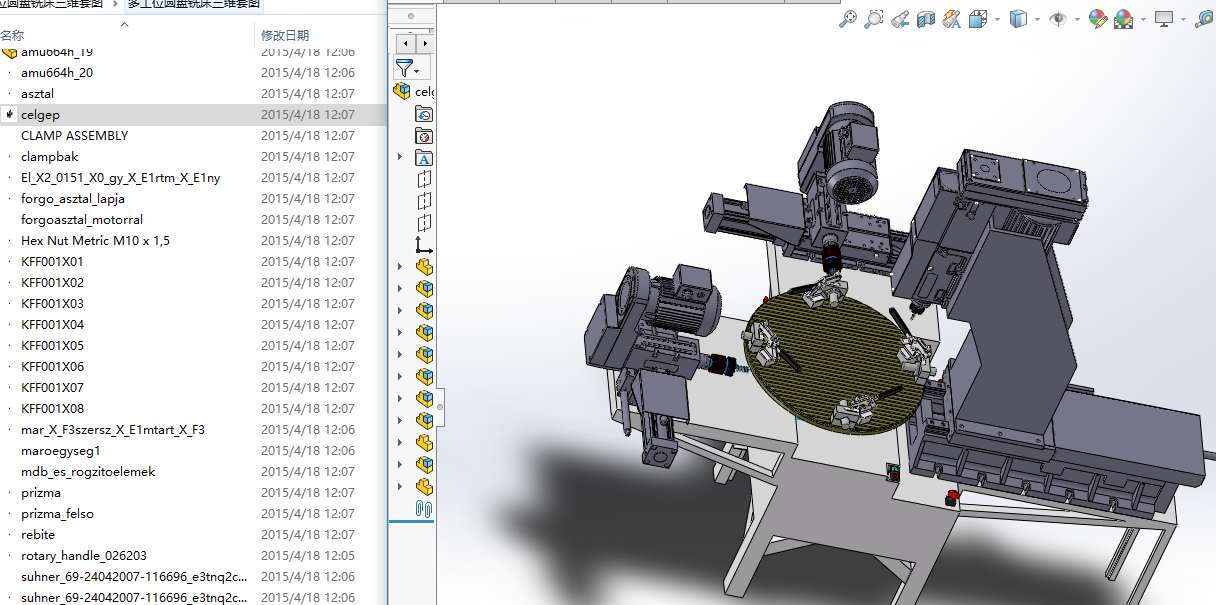The height and width of the screenshot is (605, 1216).
Task: Open the feature tree filter dropdown
Action: pos(416,69)
